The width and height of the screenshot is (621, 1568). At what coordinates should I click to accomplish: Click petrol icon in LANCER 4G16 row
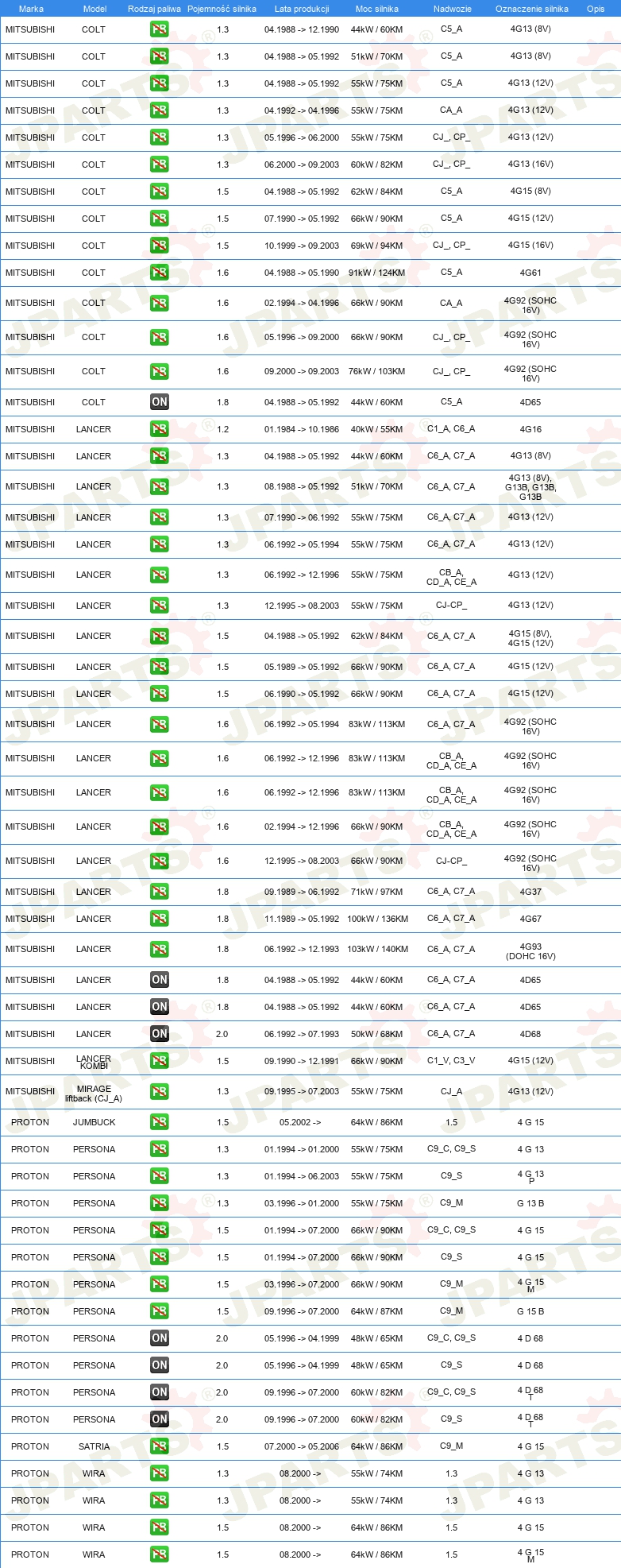pos(160,429)
